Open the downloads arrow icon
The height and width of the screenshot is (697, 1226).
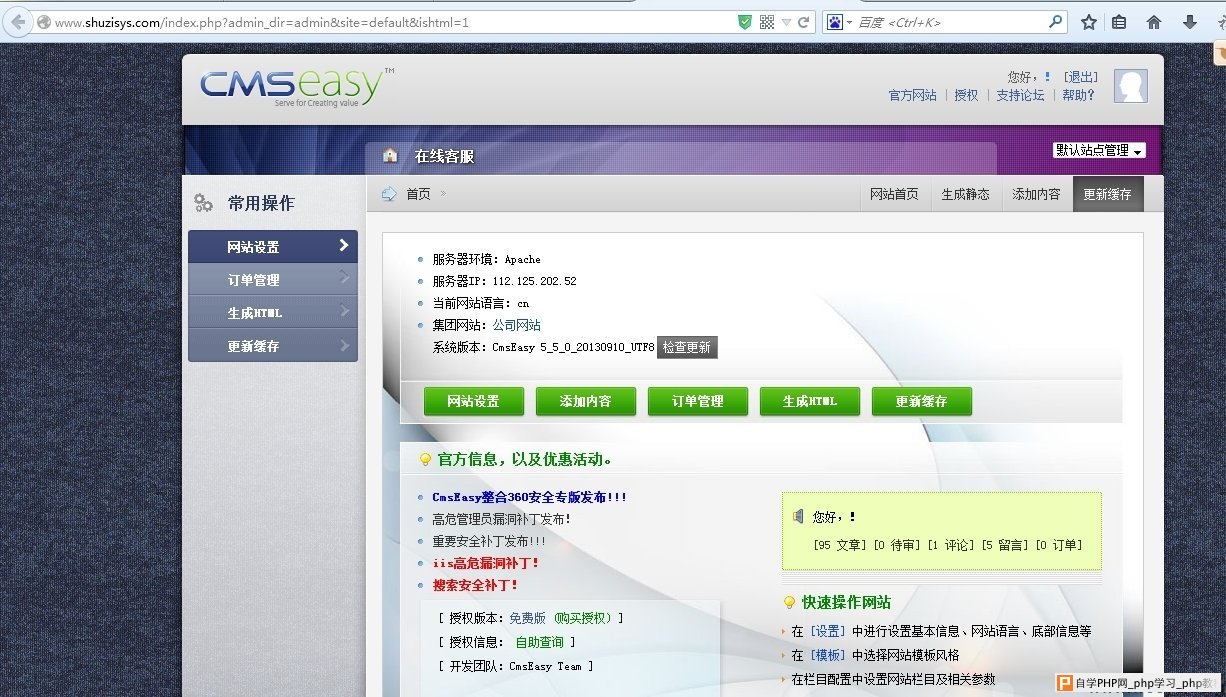pos(1190,22)
